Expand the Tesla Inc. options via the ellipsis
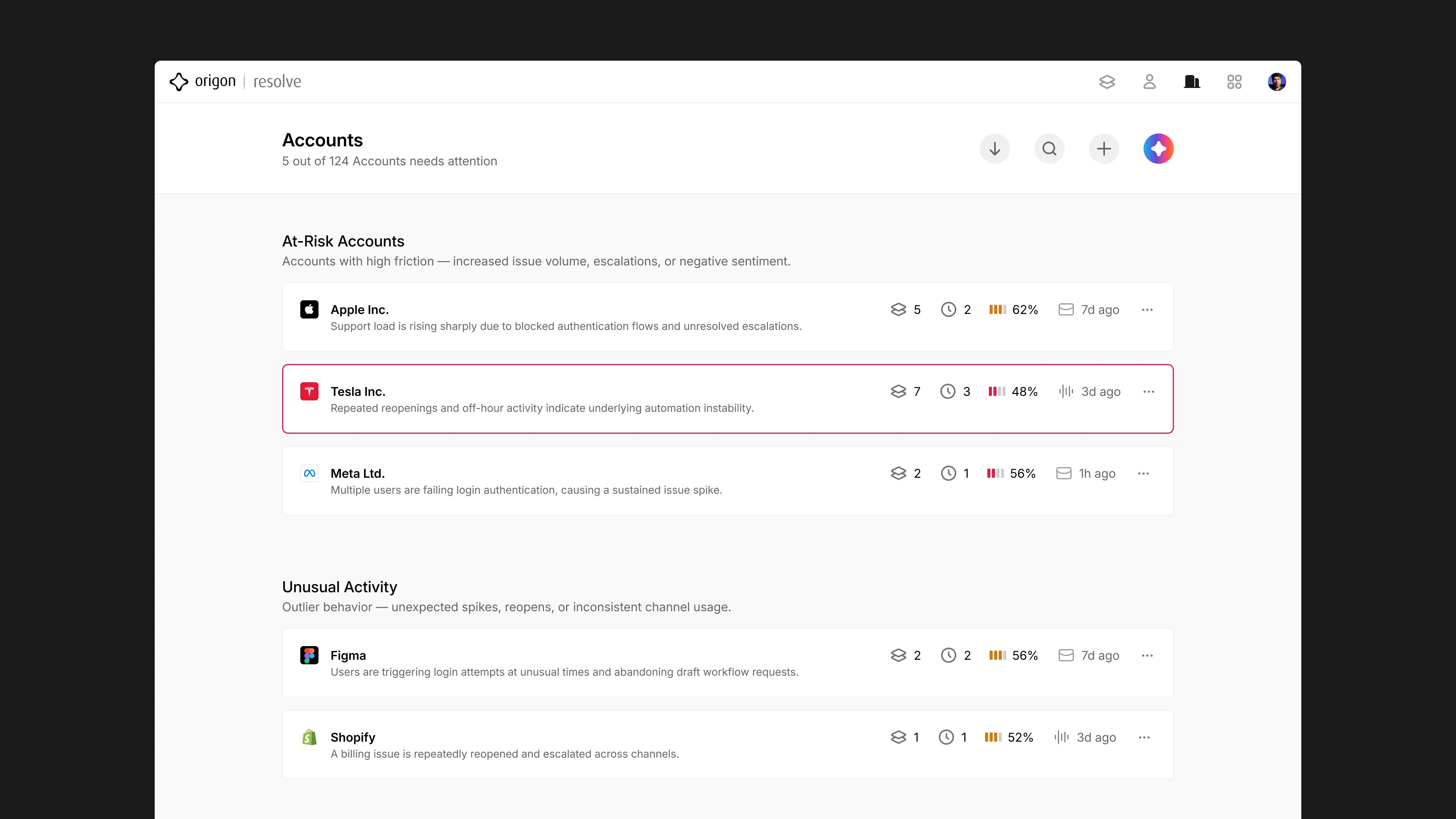 (x=1148, y=391)
